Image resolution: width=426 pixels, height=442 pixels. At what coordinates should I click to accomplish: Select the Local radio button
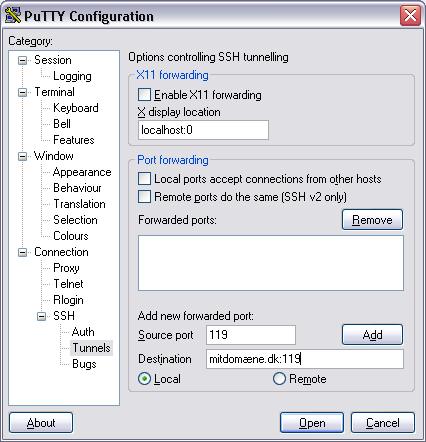point(144,379)
